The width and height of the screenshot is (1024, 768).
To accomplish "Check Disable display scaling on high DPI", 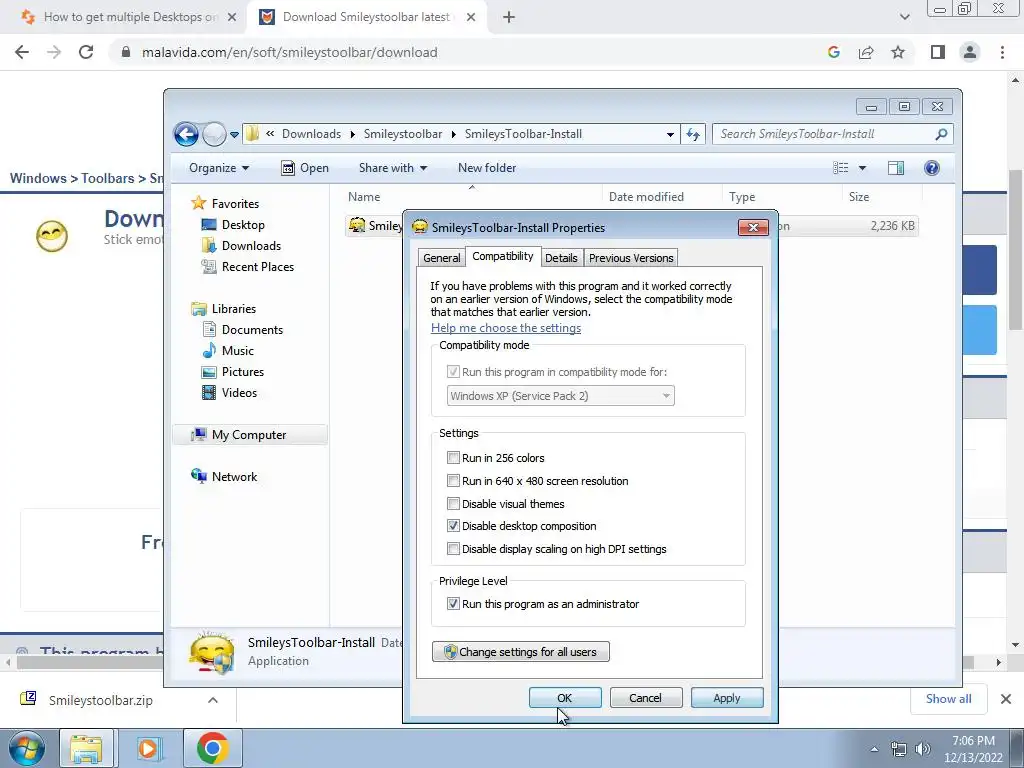I will [453, 549].
